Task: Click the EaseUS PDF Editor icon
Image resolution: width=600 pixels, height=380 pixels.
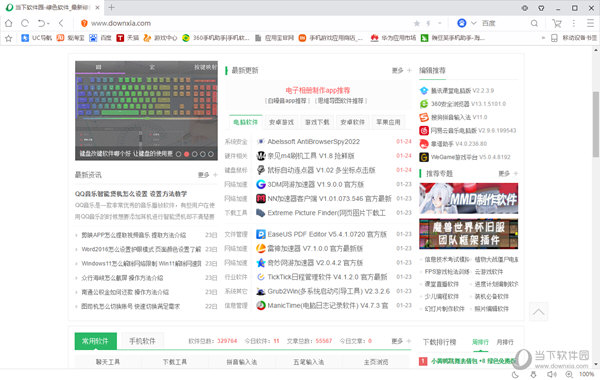Action: 261,234
